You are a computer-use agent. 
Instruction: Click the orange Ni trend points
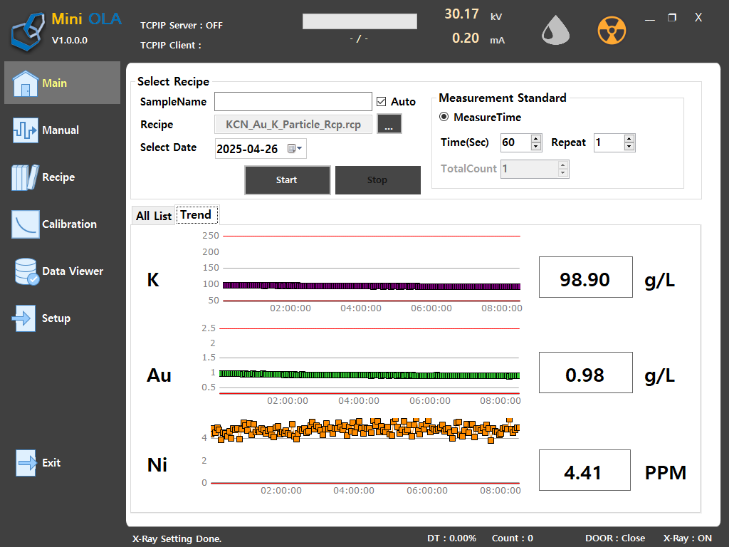pos(365,429)
